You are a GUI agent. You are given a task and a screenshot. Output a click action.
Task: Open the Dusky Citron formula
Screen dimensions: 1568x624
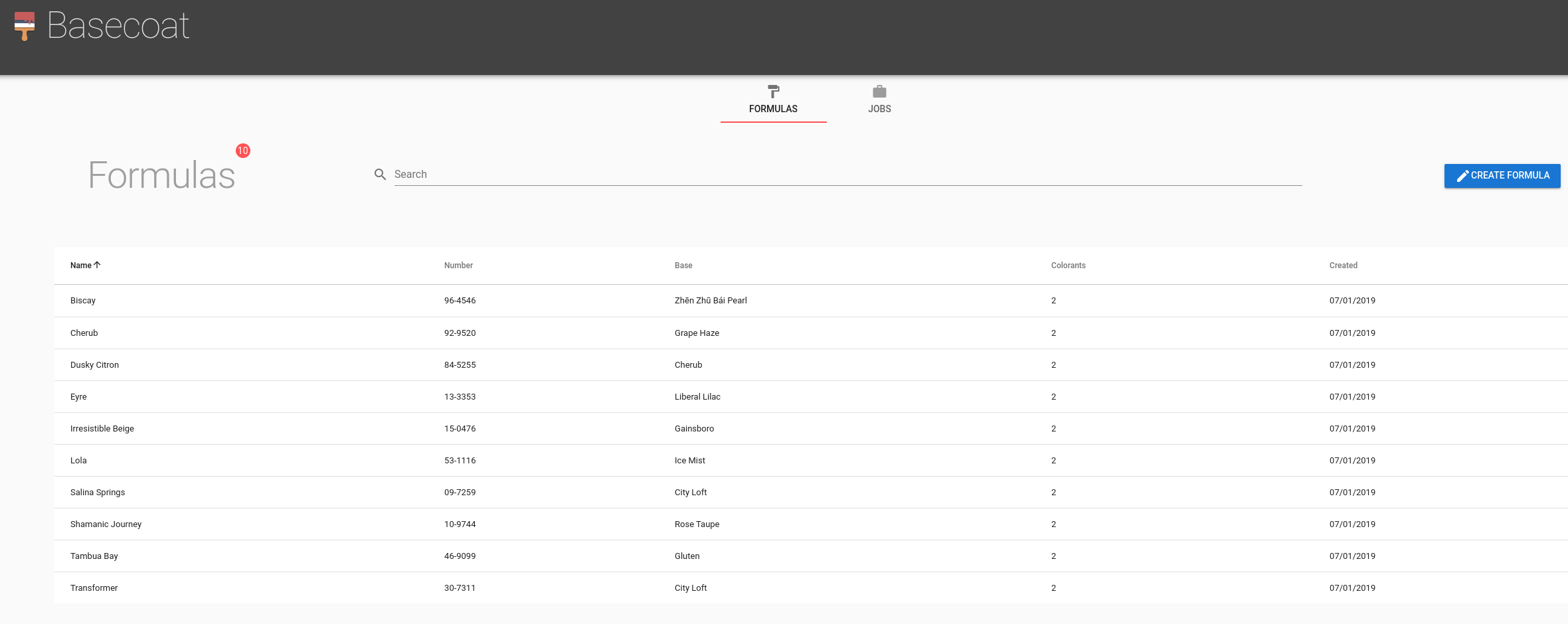click(x=94, y=365)
